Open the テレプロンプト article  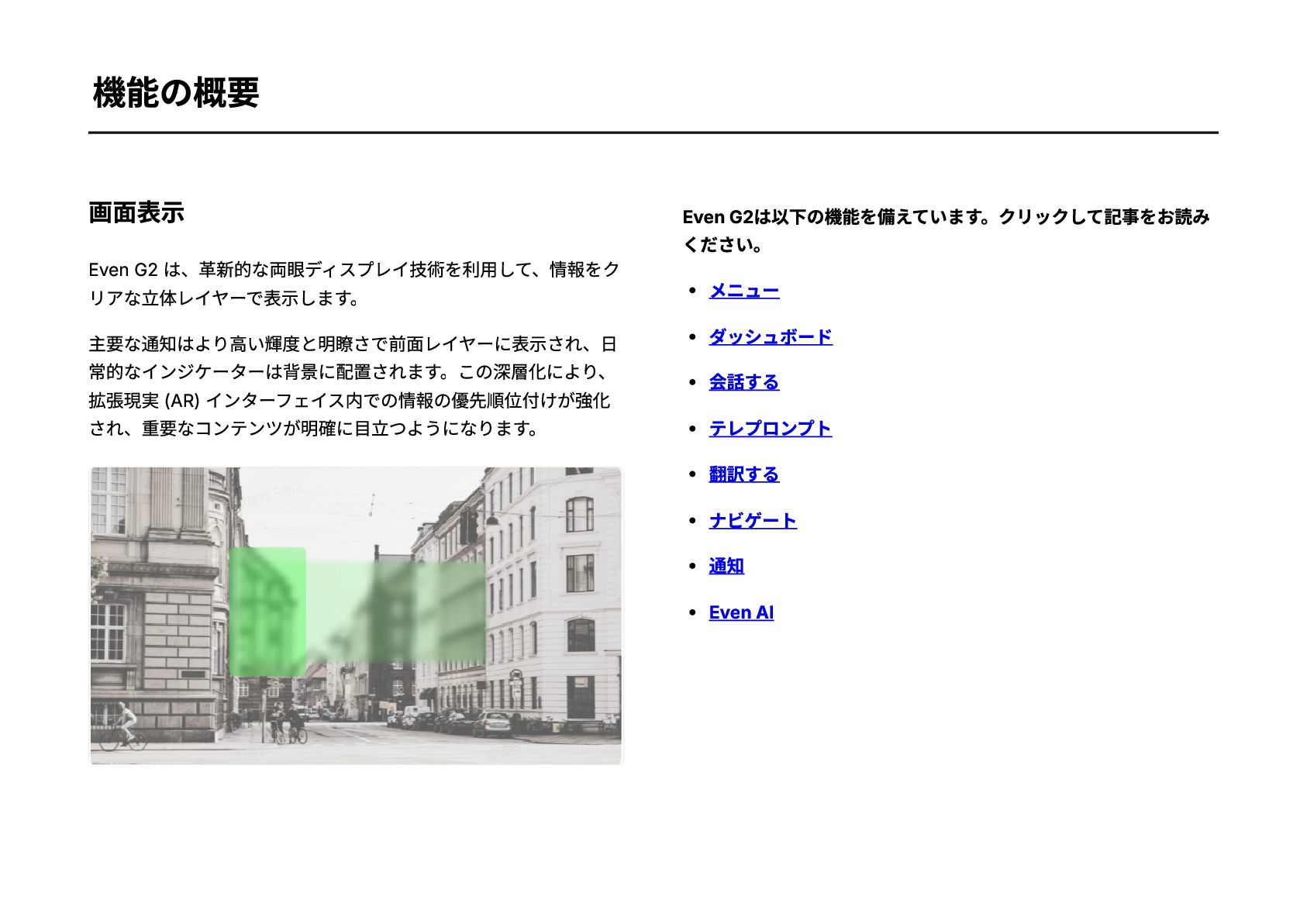click(x=770, y=428)
